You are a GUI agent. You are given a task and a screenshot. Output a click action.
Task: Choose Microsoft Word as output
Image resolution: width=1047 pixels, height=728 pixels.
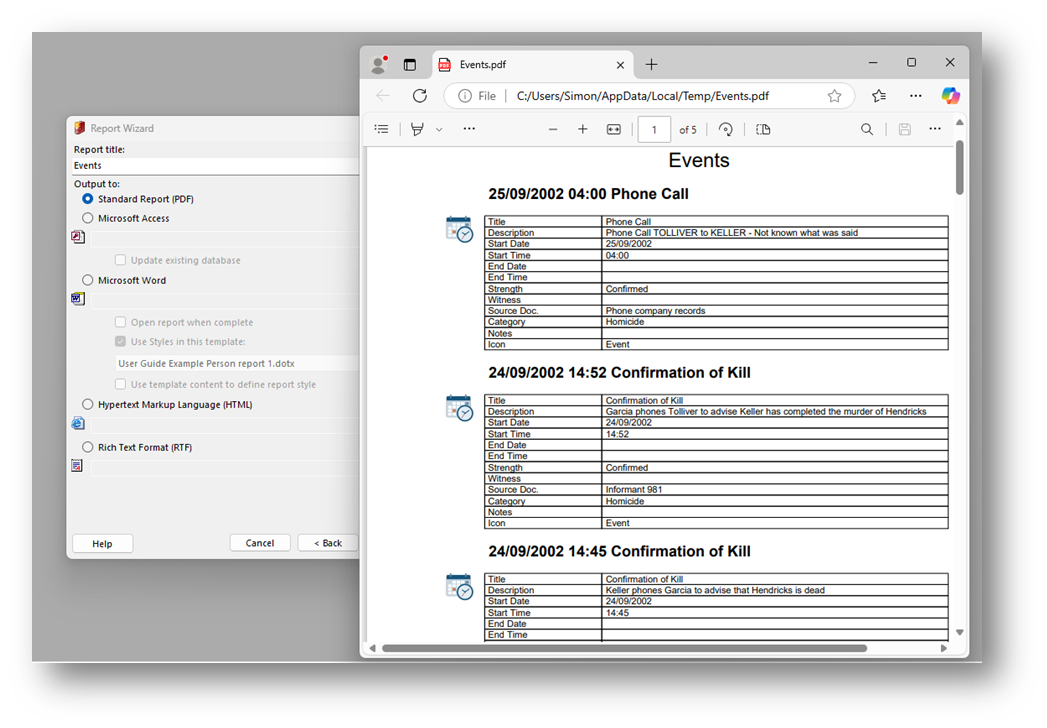pyautogui.click(x=88, y=280)
